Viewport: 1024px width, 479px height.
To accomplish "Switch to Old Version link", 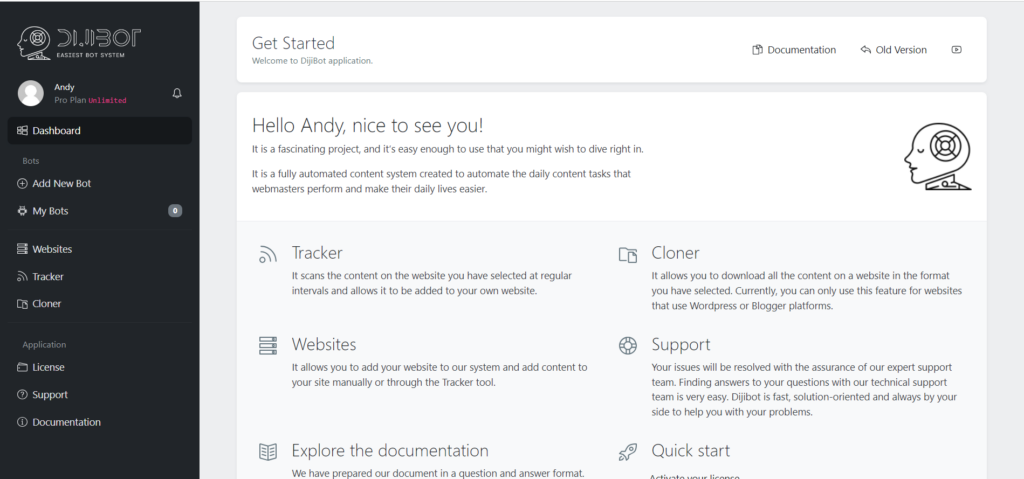I will [893, 50].
